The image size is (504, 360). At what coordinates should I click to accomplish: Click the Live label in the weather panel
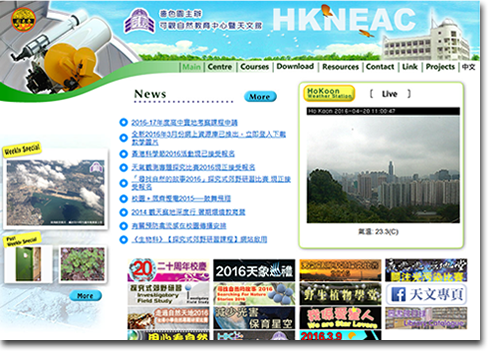(390, 94)
